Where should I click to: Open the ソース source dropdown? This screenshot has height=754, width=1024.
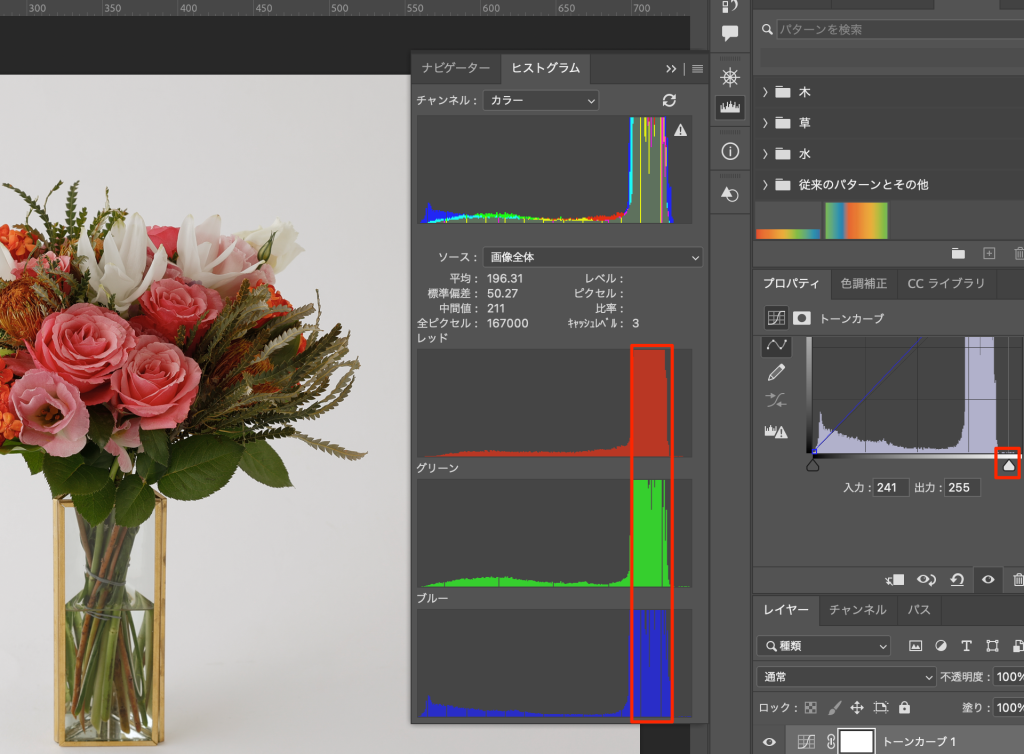592,257
